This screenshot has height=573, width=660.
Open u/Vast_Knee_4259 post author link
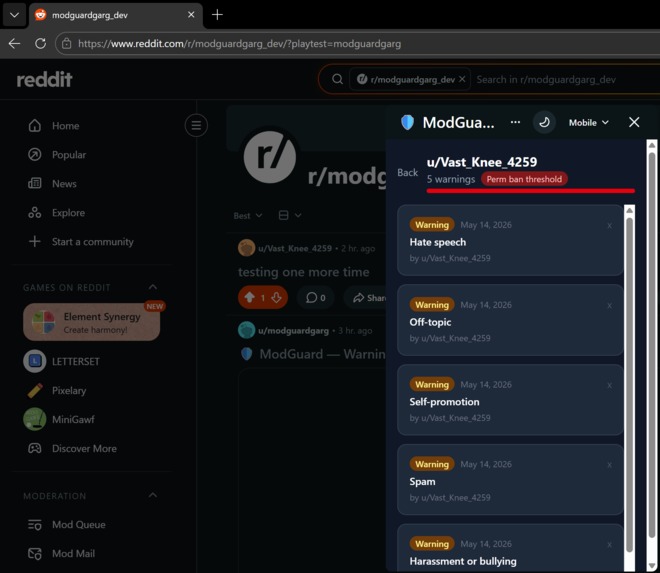[x=295, y=248]
